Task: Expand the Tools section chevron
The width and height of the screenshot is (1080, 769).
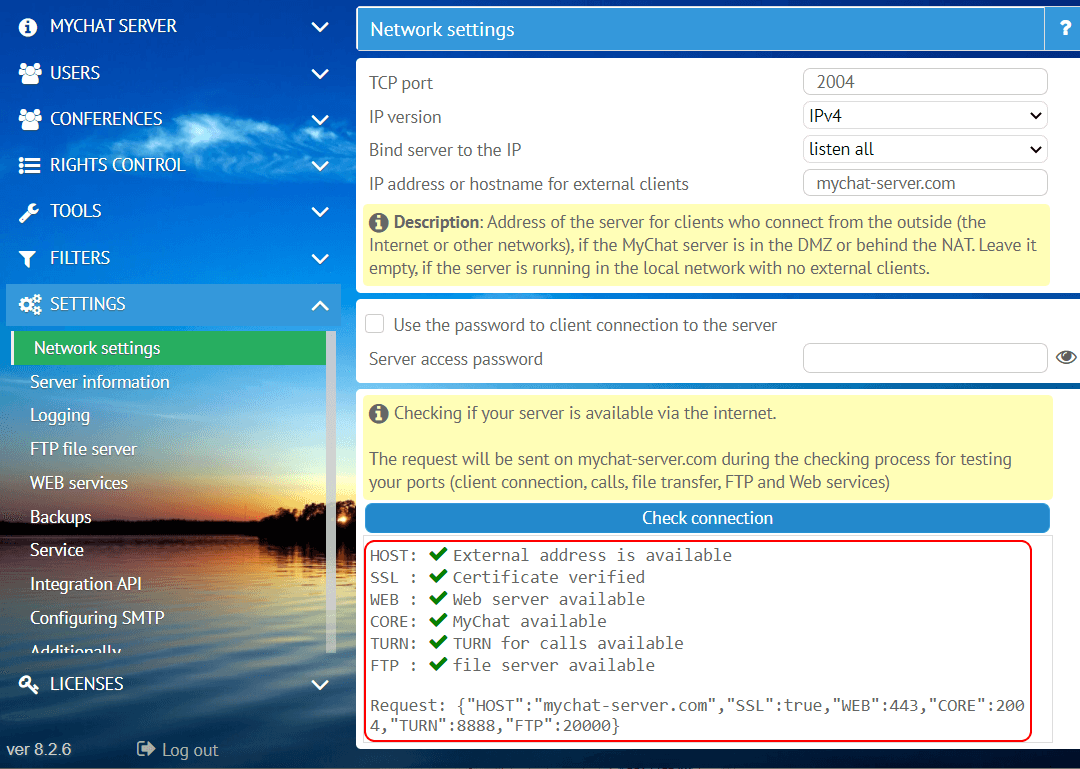Action: [x=320, y=212]
